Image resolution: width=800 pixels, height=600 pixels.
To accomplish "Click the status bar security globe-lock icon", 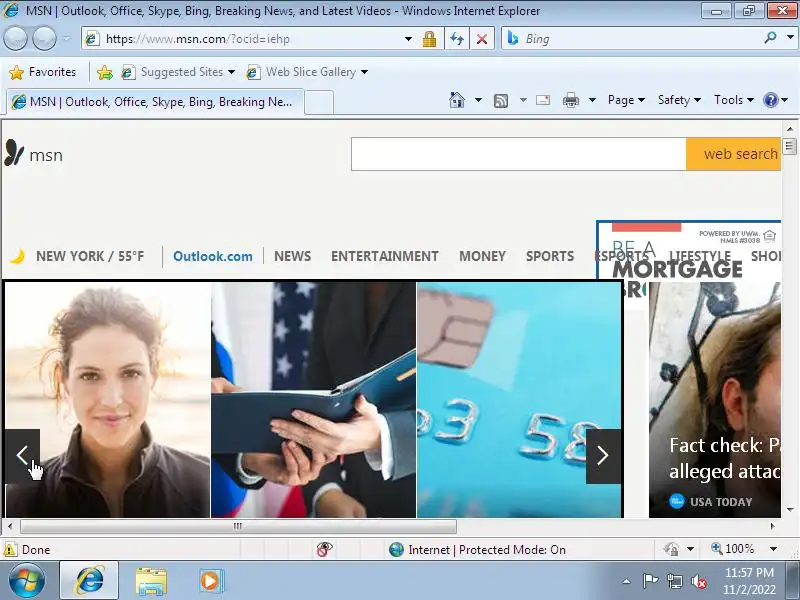I will click(x=671, y=549).
